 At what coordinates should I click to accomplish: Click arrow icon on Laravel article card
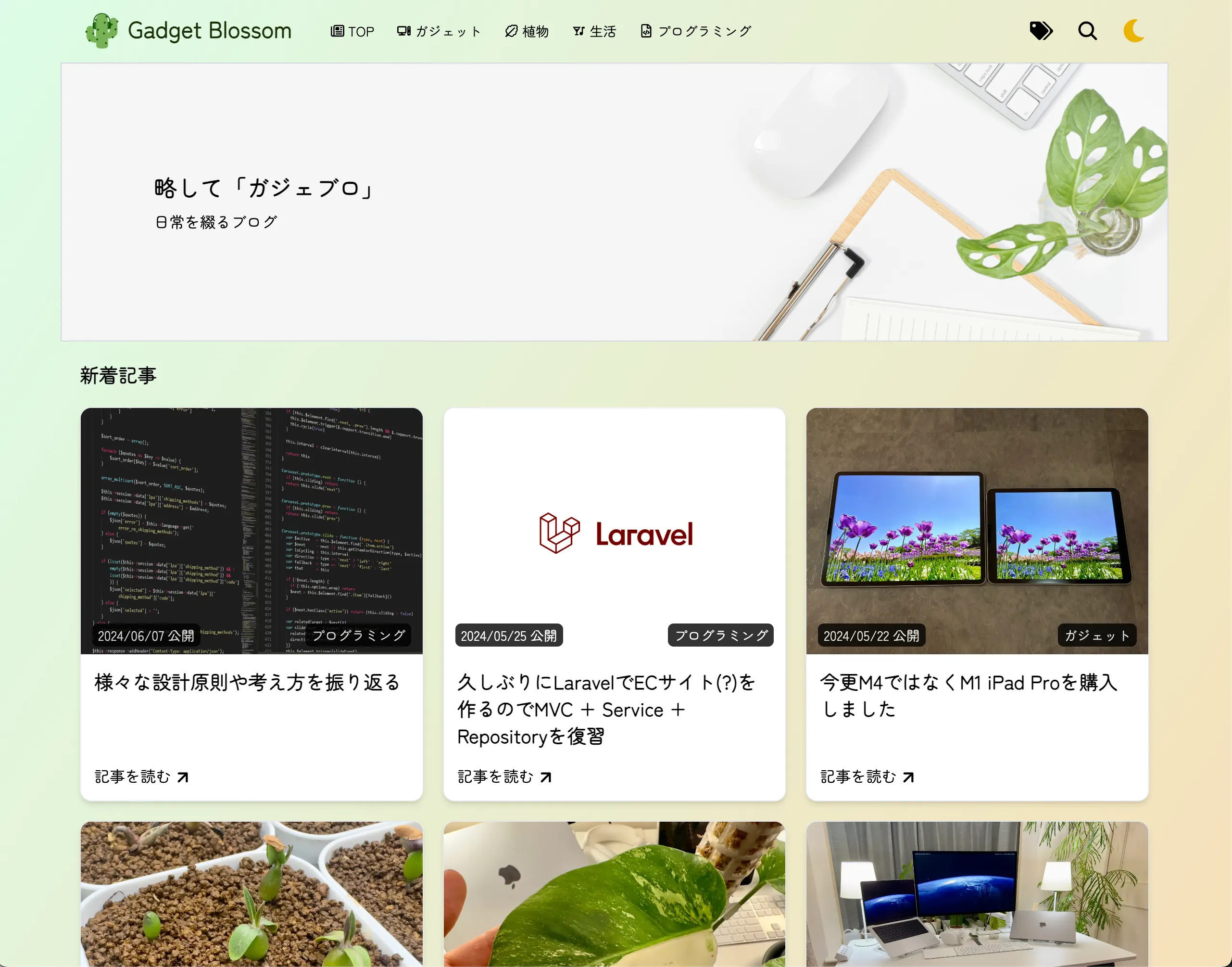(x=545, y=777)
